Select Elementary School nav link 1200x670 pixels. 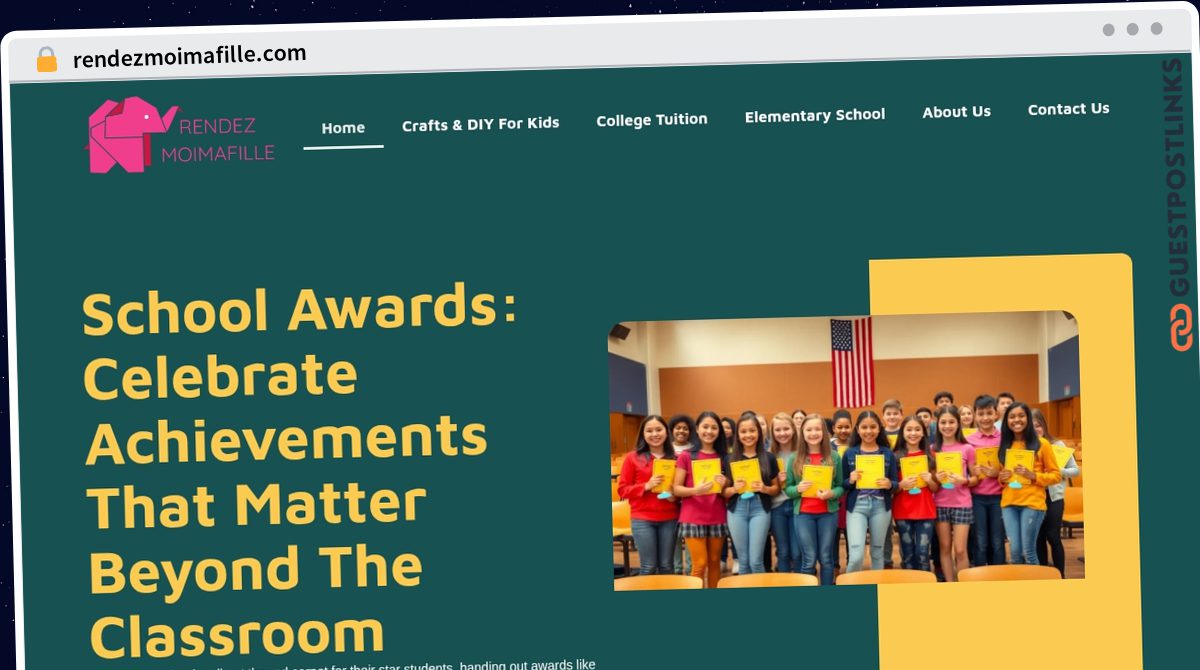(815, 115)
